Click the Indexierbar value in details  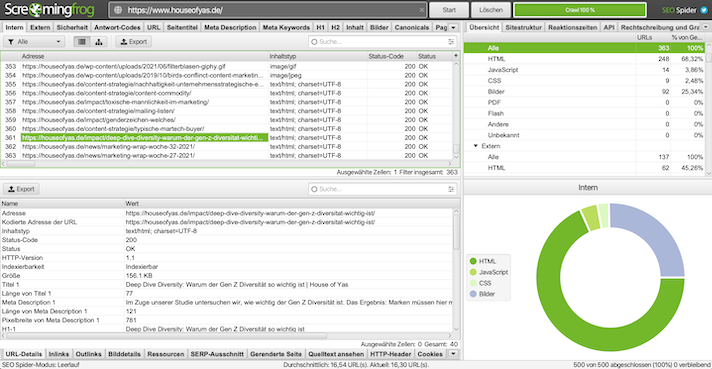[x=142, y=267]
